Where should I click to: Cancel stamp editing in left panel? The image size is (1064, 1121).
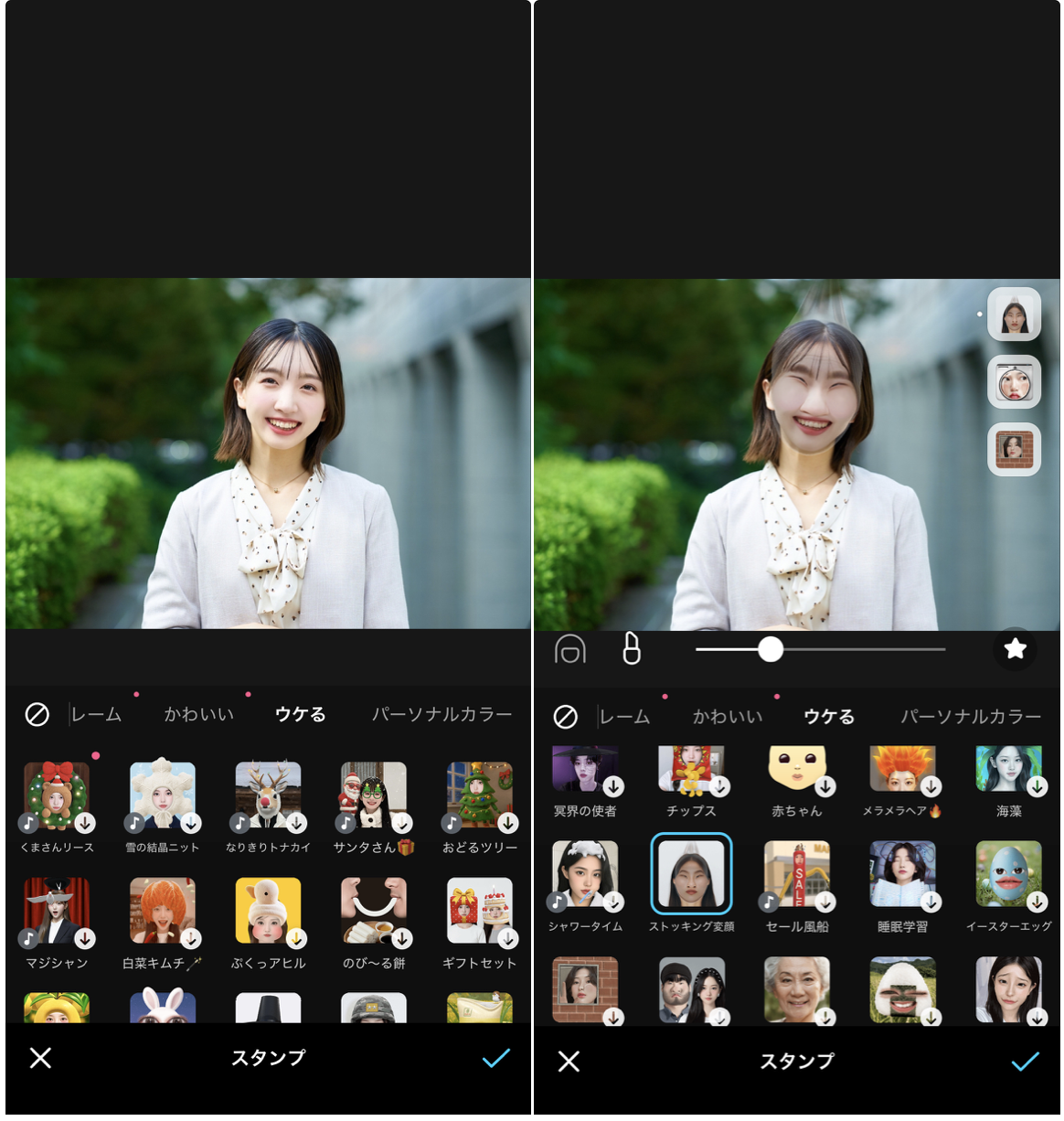point(40,1058)
